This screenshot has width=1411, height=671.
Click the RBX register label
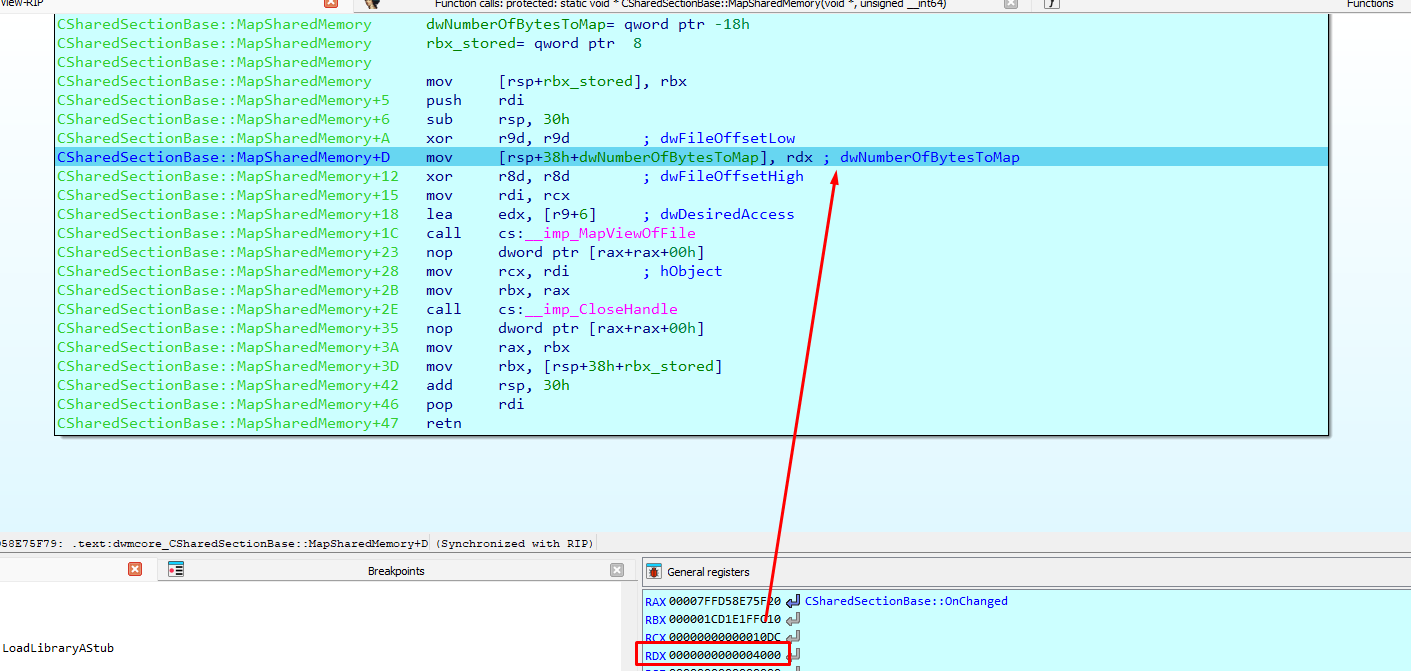655,619
